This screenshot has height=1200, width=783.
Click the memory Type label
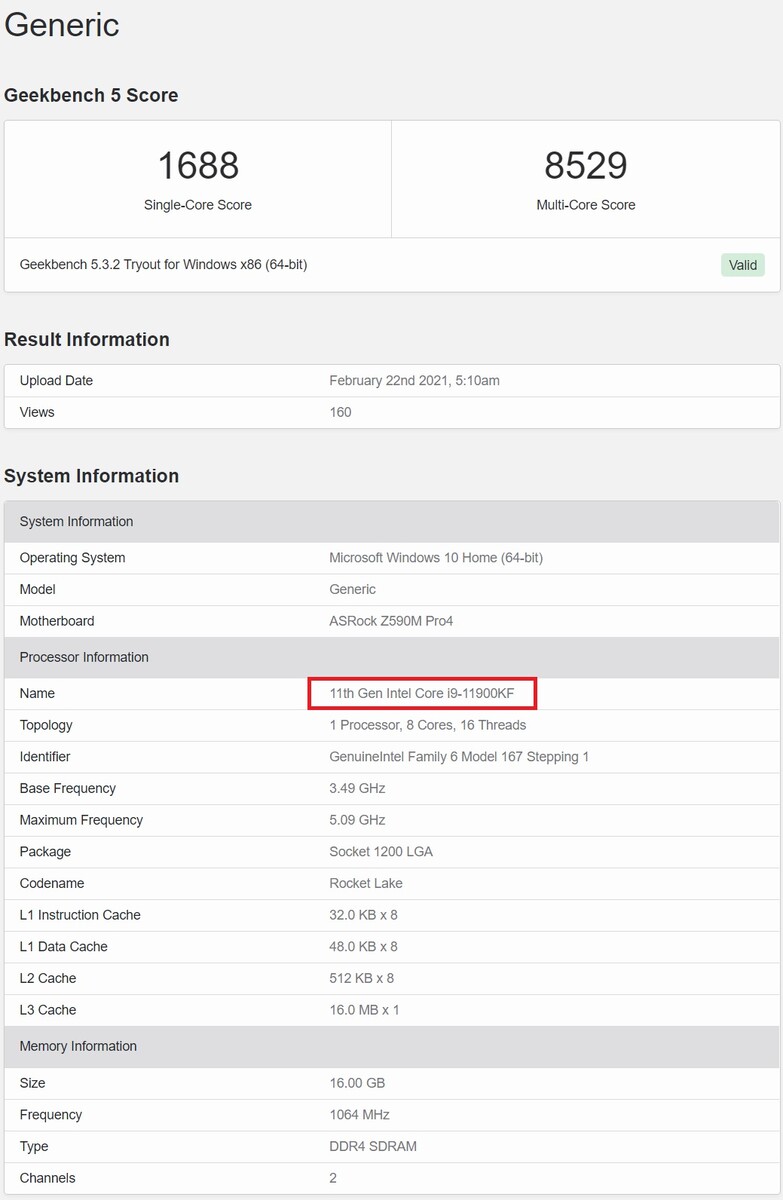34,1146
